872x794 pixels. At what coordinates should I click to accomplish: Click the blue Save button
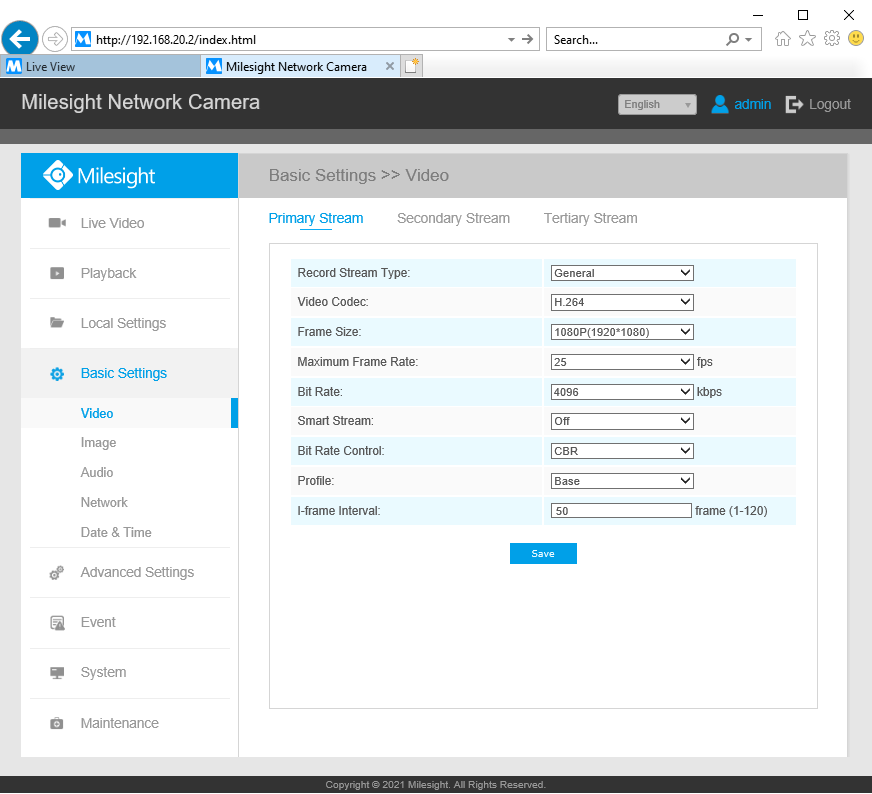pos(543,554)
